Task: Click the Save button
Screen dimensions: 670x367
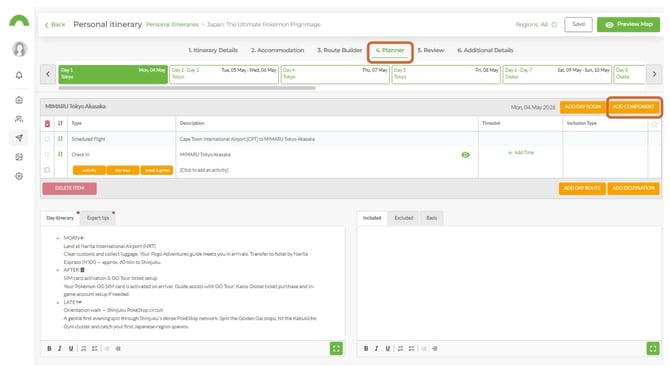Action: [579, 24]
